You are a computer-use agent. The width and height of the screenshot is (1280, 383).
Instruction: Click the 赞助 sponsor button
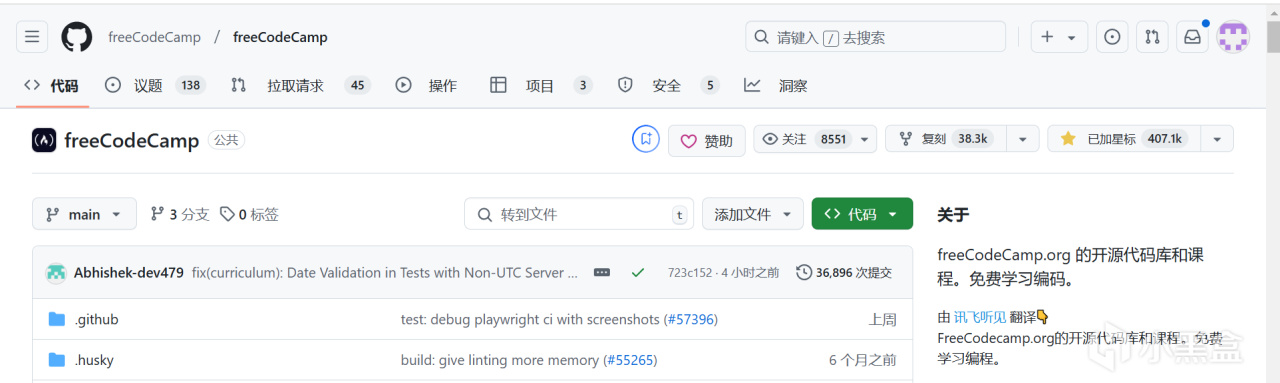coord(707,140)
